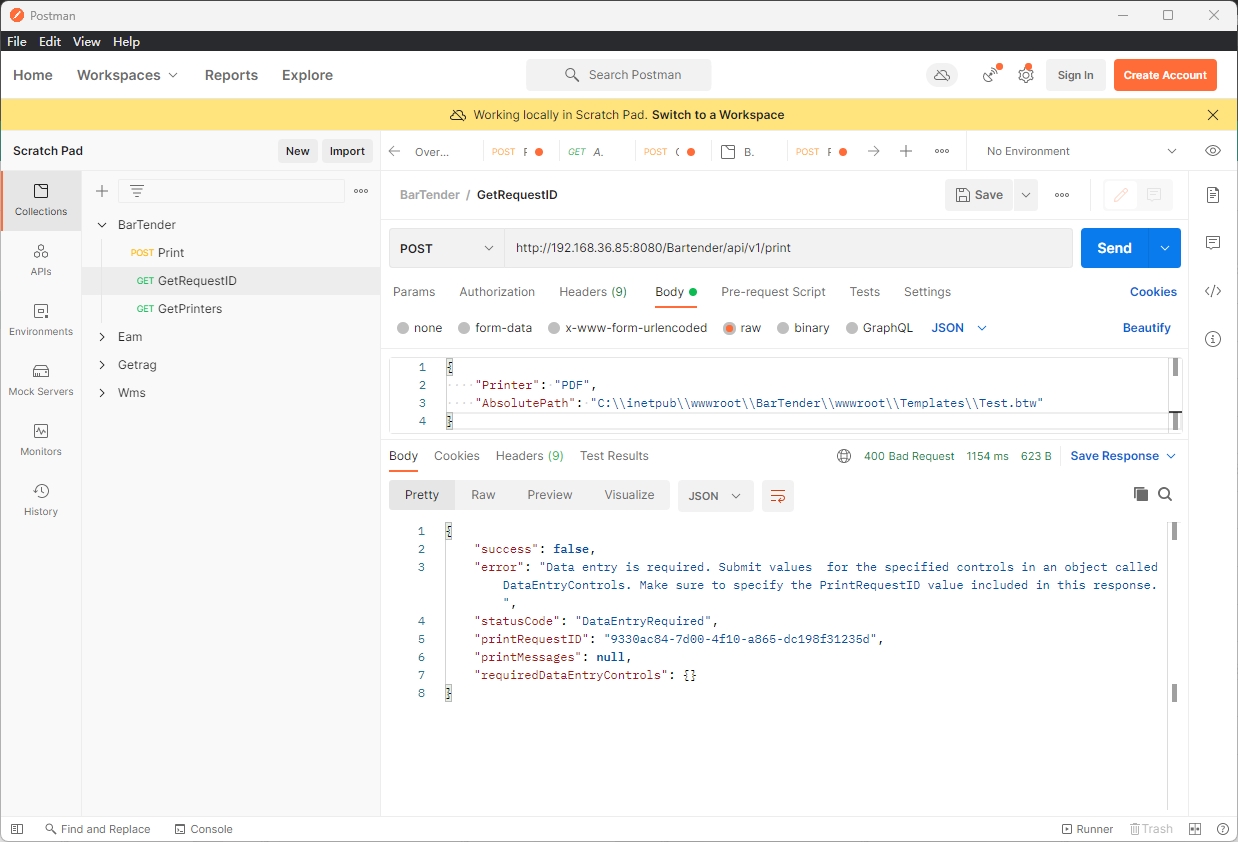Open the Monitors sidebar panel
The height and width of the screenshot is (842, 1238).
pyautogui.click(x=41, y=441)
